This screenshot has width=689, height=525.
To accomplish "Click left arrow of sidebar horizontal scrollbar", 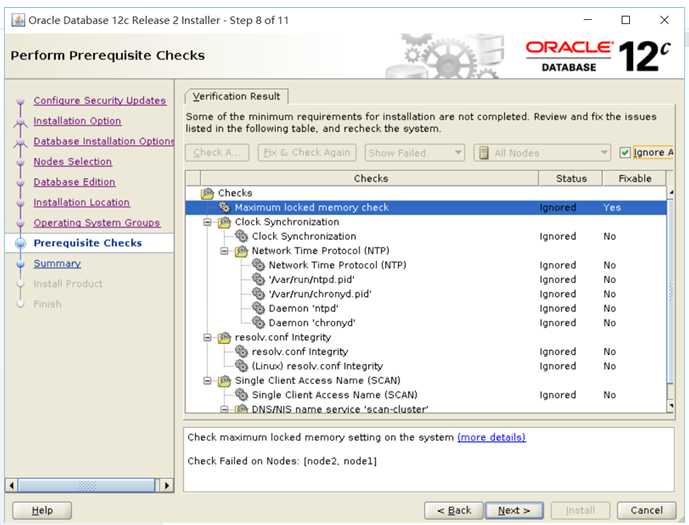I will tap(12, 485).
